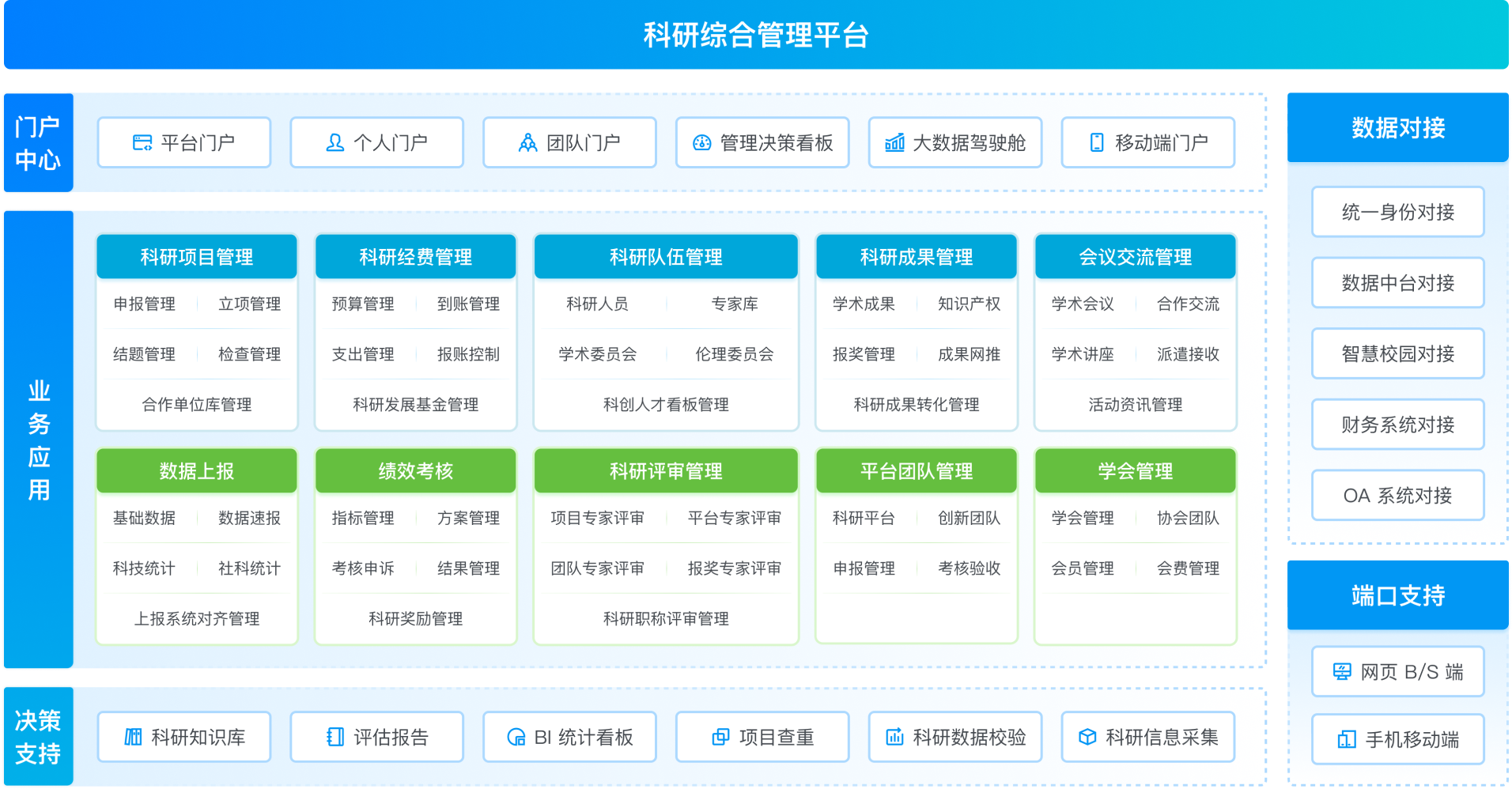Click the 平台门户 icon
This screenshot has width=1512, height=789.
(x=142, y=143)
